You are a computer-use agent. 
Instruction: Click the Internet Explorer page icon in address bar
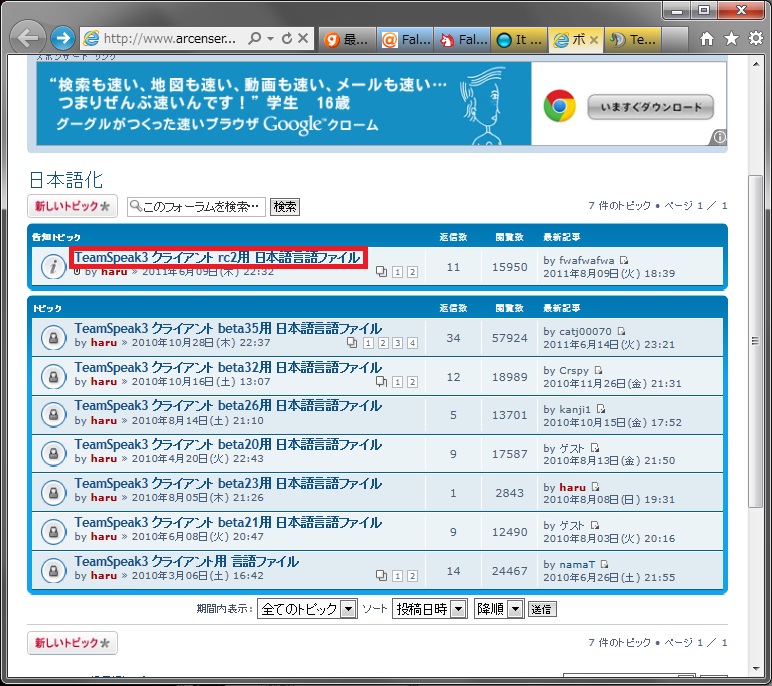(91, 38)
